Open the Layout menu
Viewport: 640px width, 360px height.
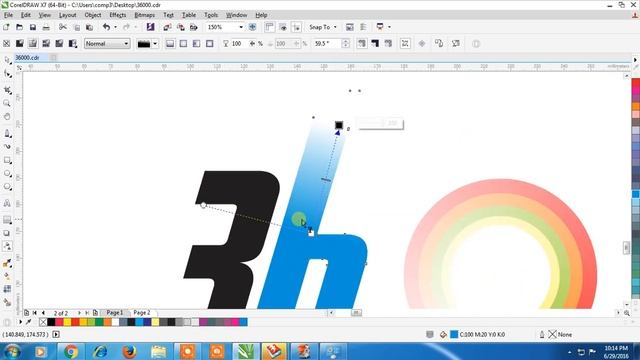coord(67,15)
